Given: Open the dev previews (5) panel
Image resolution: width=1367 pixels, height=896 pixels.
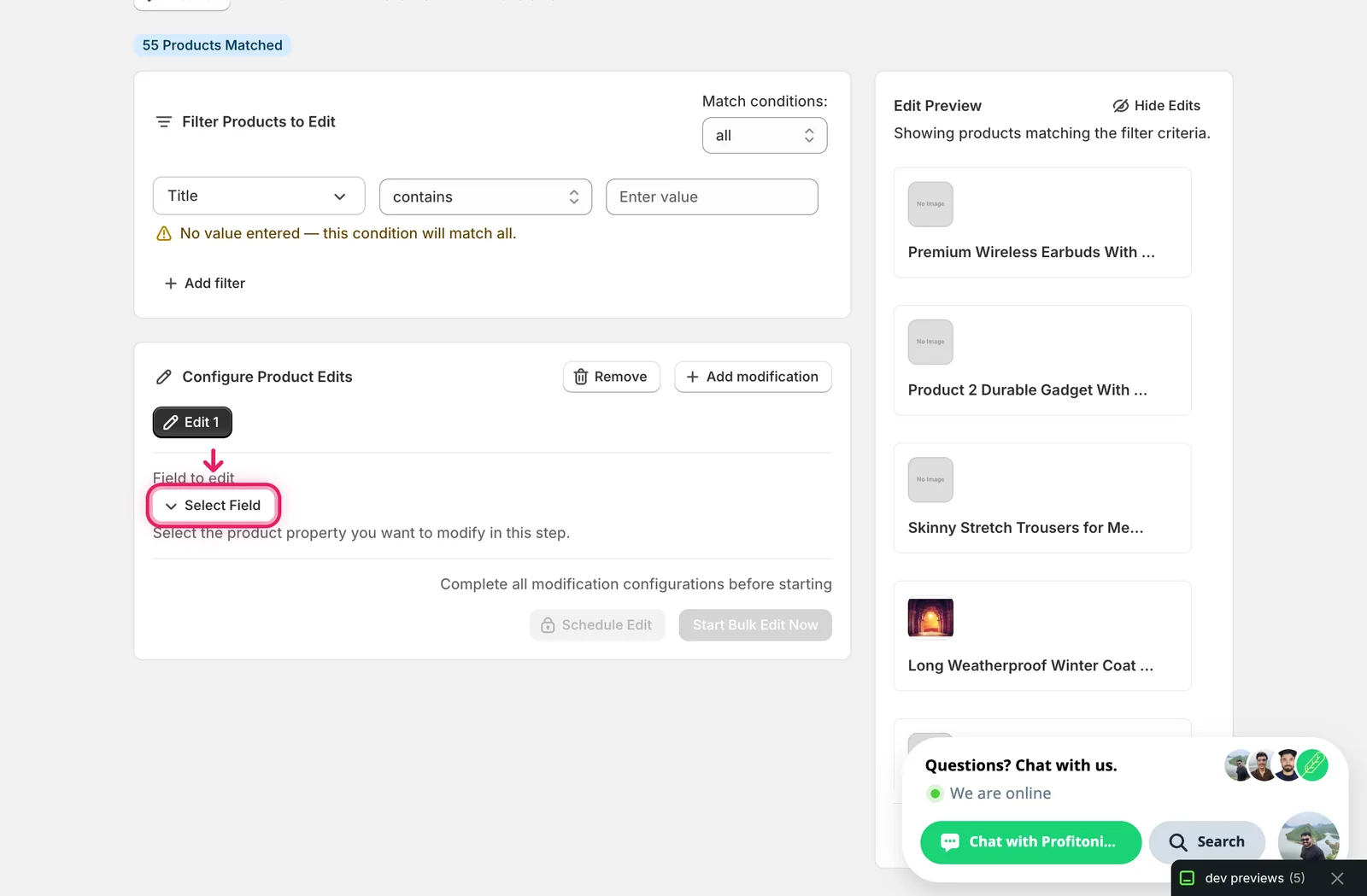Looking at the screenshot, I should 1254,878.
